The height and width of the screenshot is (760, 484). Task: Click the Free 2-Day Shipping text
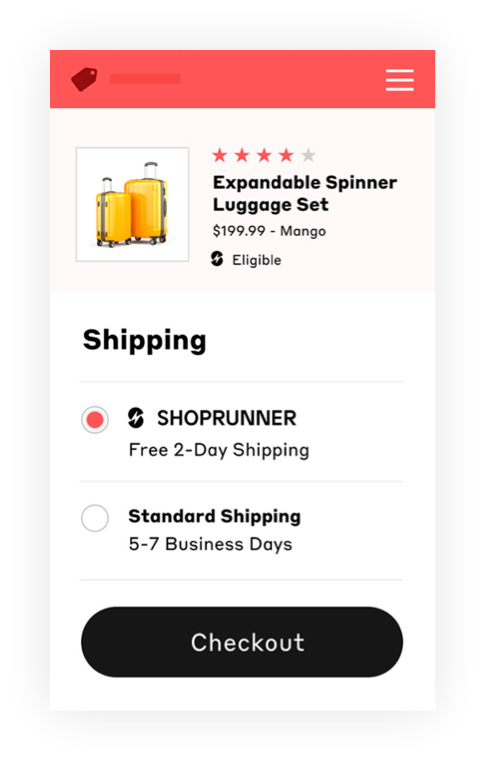pyautogui.click(x=219, y=450)
